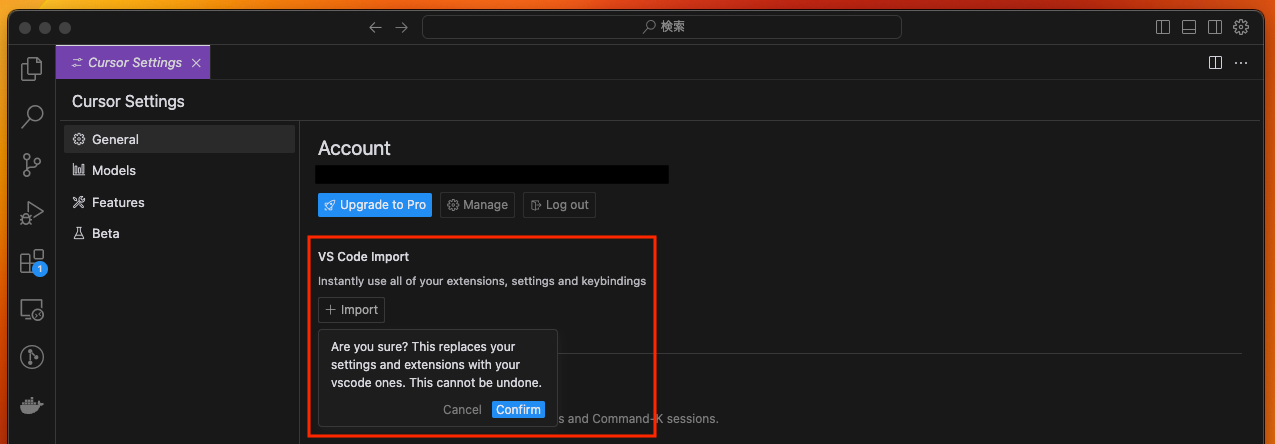Select General in settings sidebar
The width and height of the screenshot is (1275, 444).
click(x=180, y=139)
